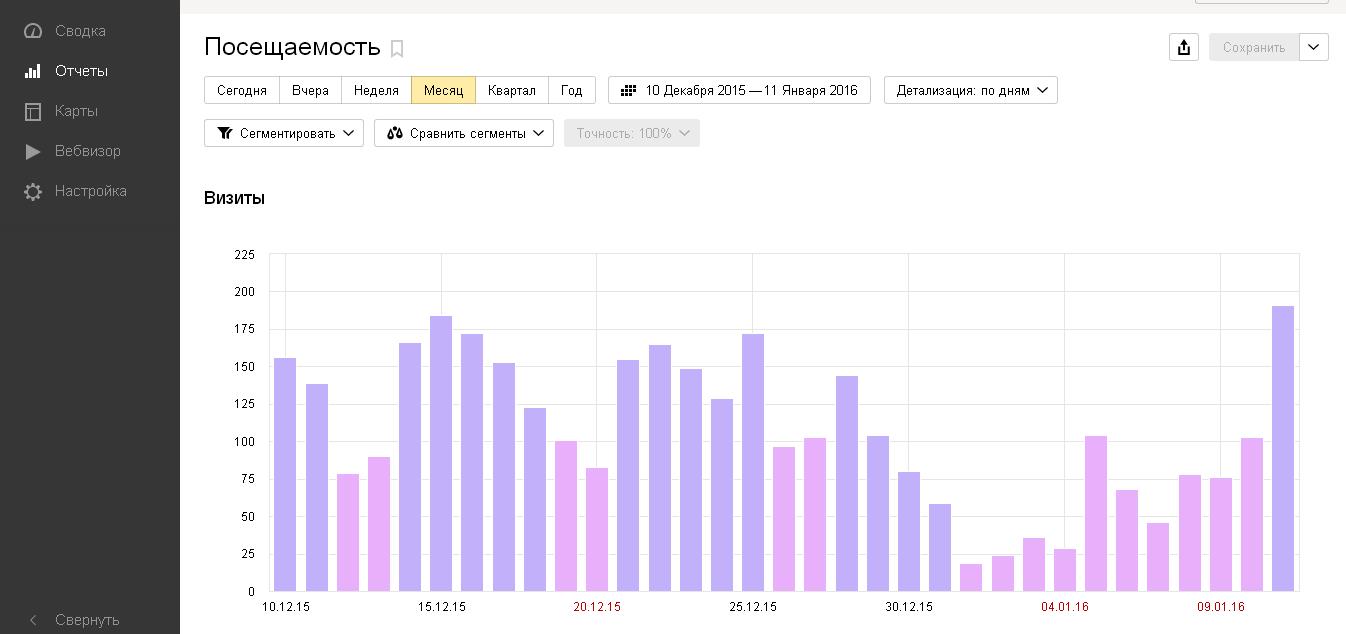Expand the Детализация: по дням dropdown

pyautogui.click(x=971, y=90)
